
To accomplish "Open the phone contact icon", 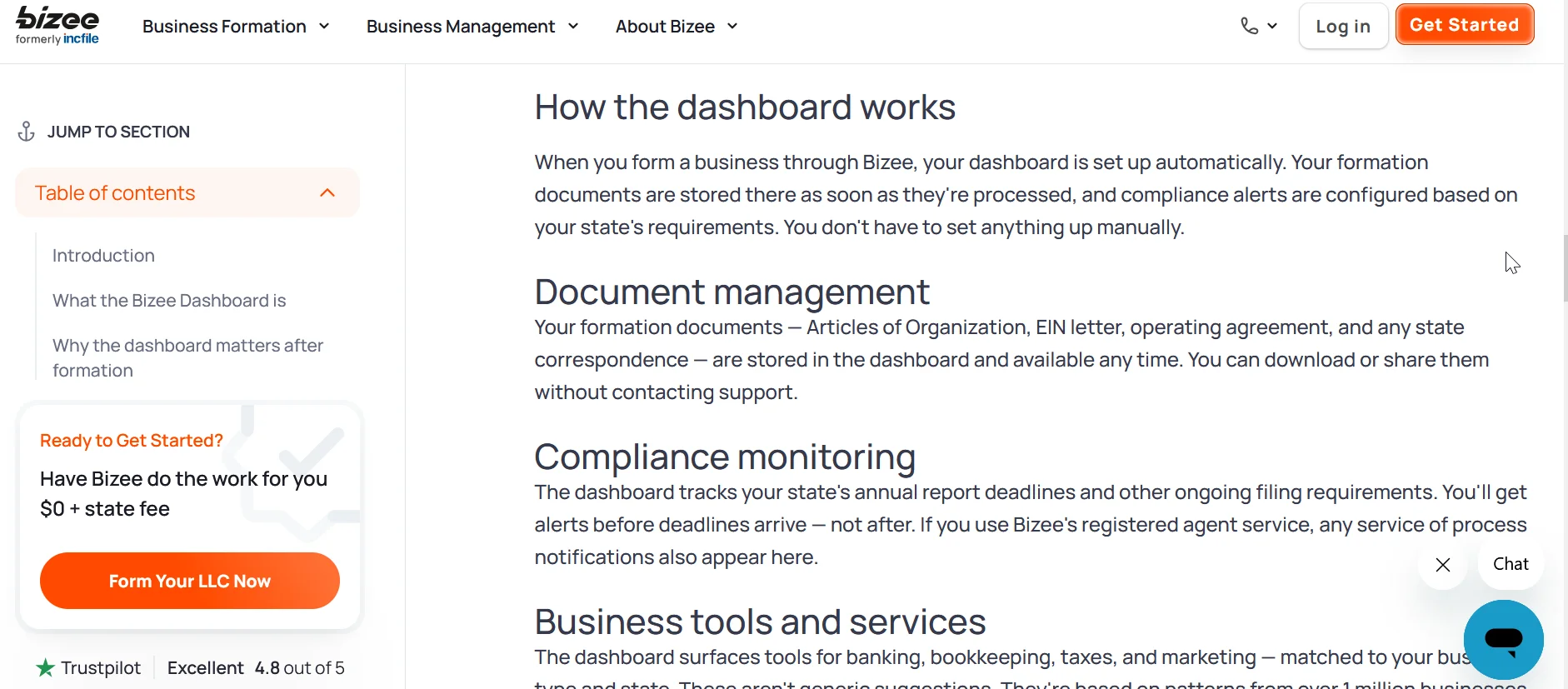I will (1249, 26).
